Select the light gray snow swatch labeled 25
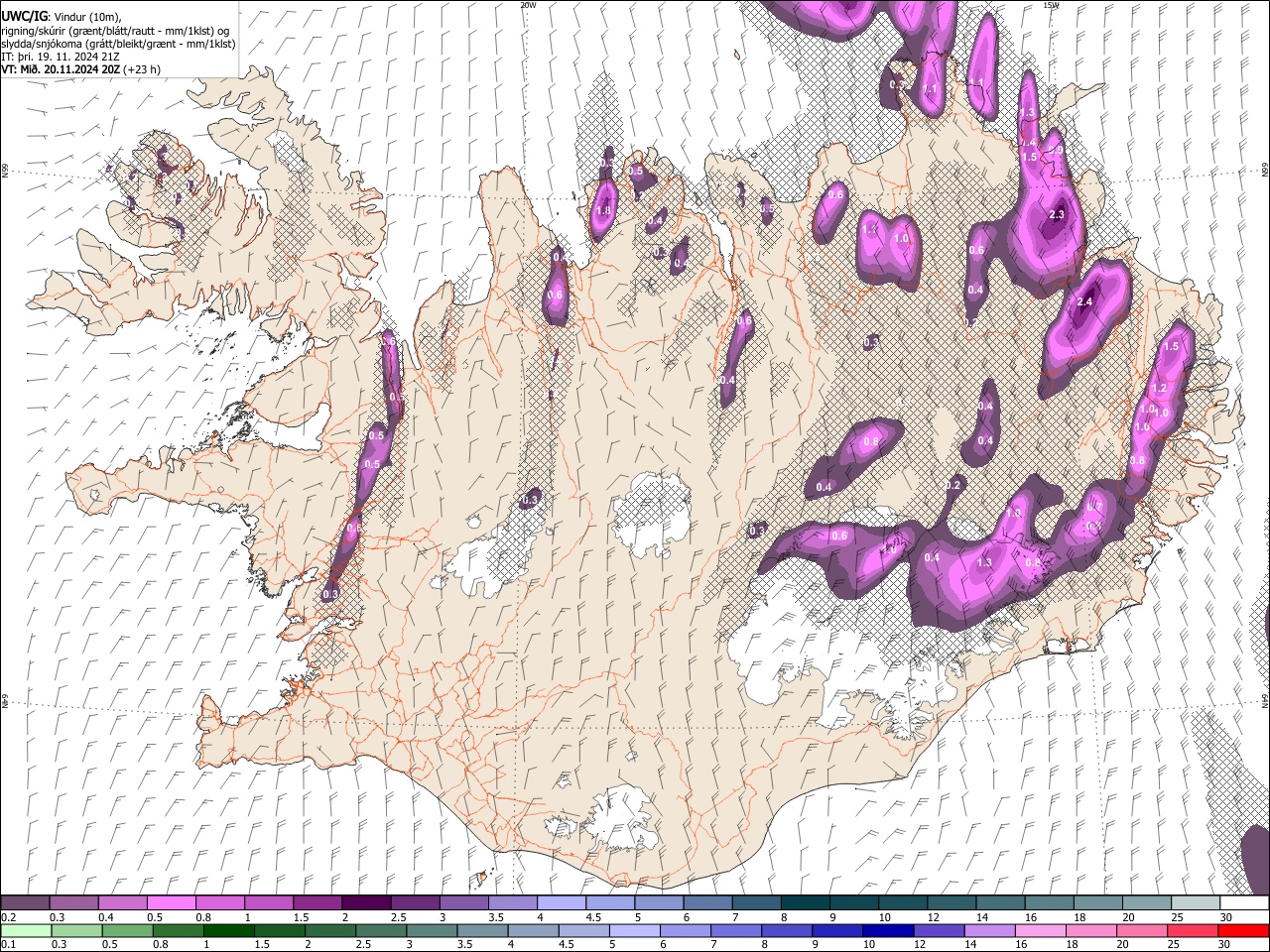The image size is (1270, 952). pos(1194,903)
